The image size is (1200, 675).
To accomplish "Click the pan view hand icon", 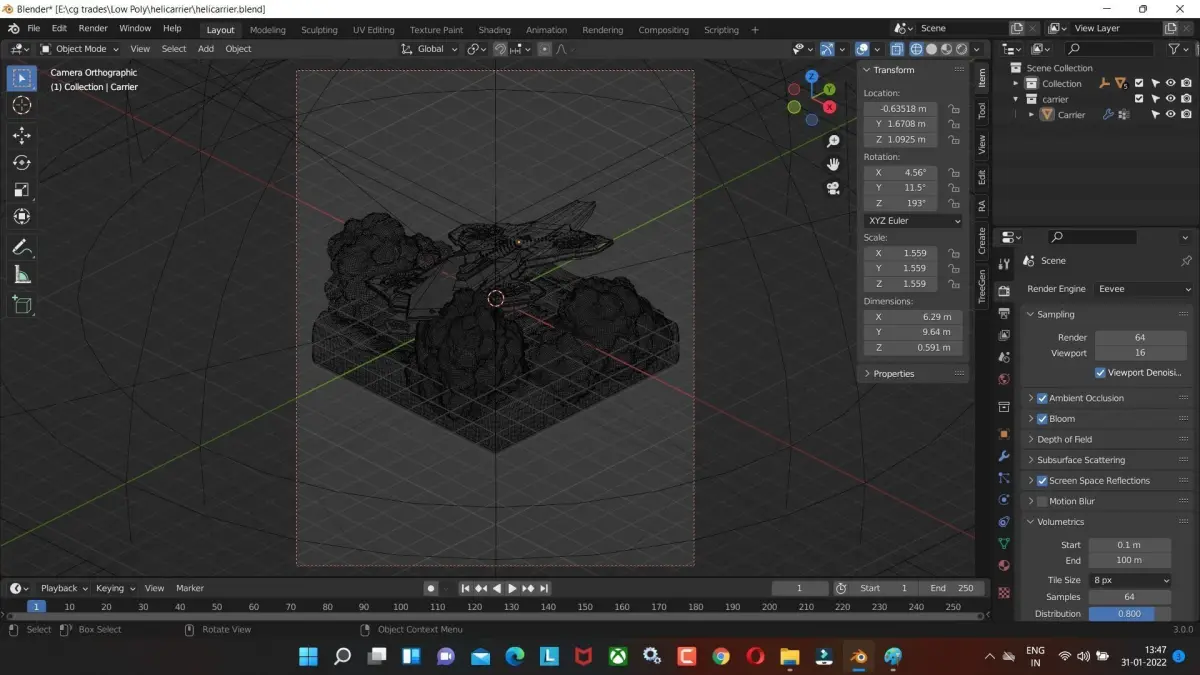I will [x=833, y=164].
